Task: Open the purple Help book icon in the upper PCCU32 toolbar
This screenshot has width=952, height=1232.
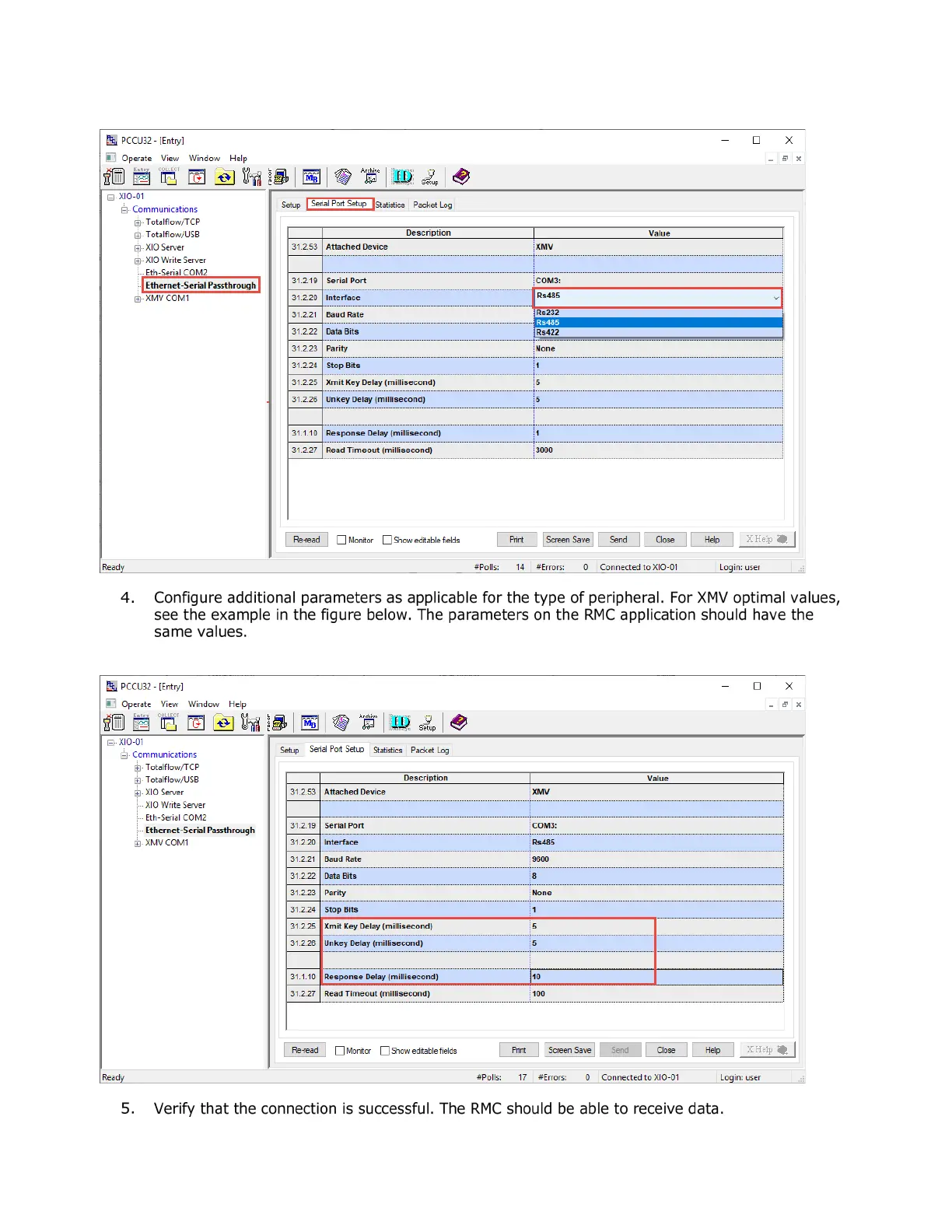Action: [x=461, y=177]
